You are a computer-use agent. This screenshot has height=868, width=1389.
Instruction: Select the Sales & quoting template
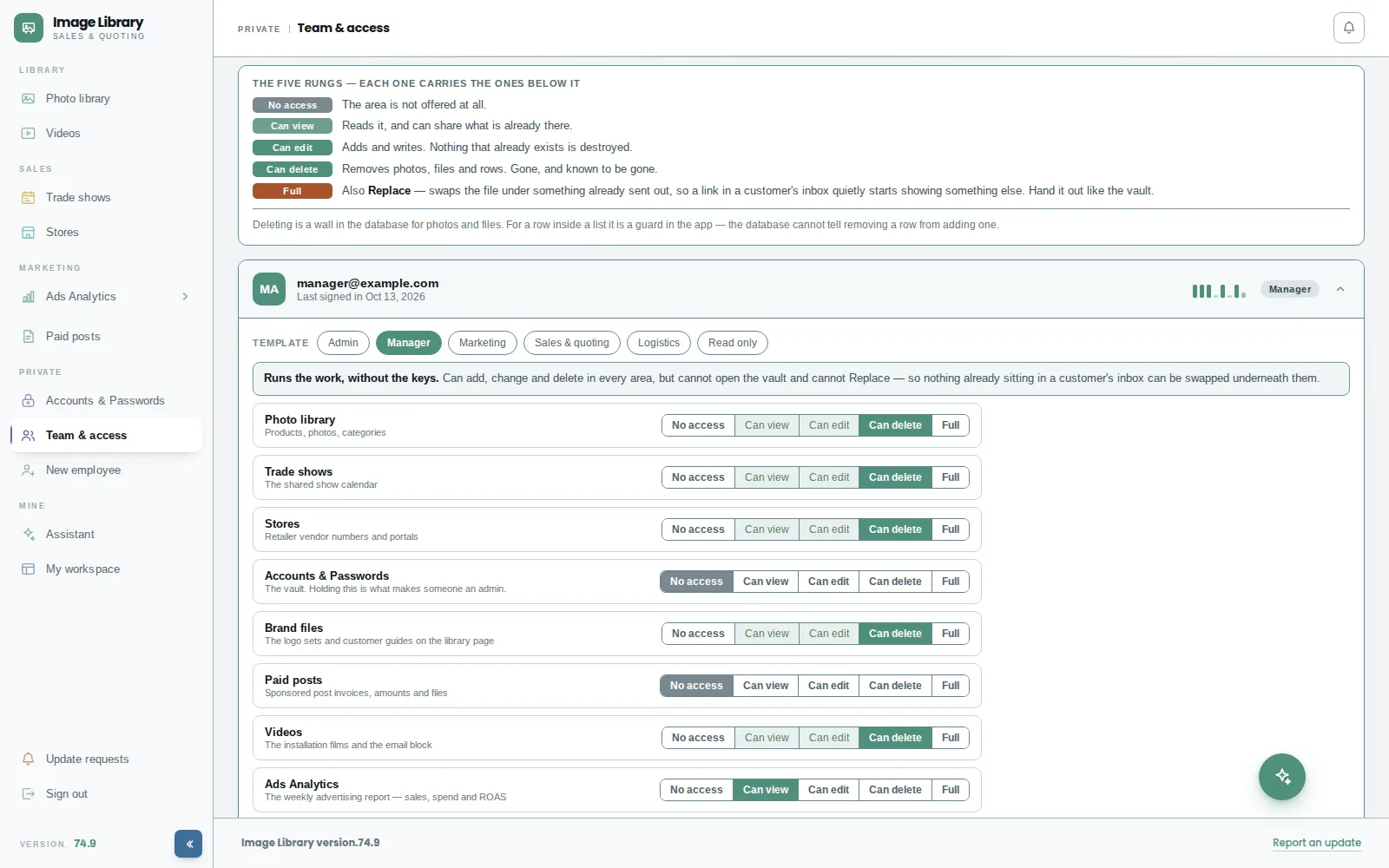pos(572,343)
